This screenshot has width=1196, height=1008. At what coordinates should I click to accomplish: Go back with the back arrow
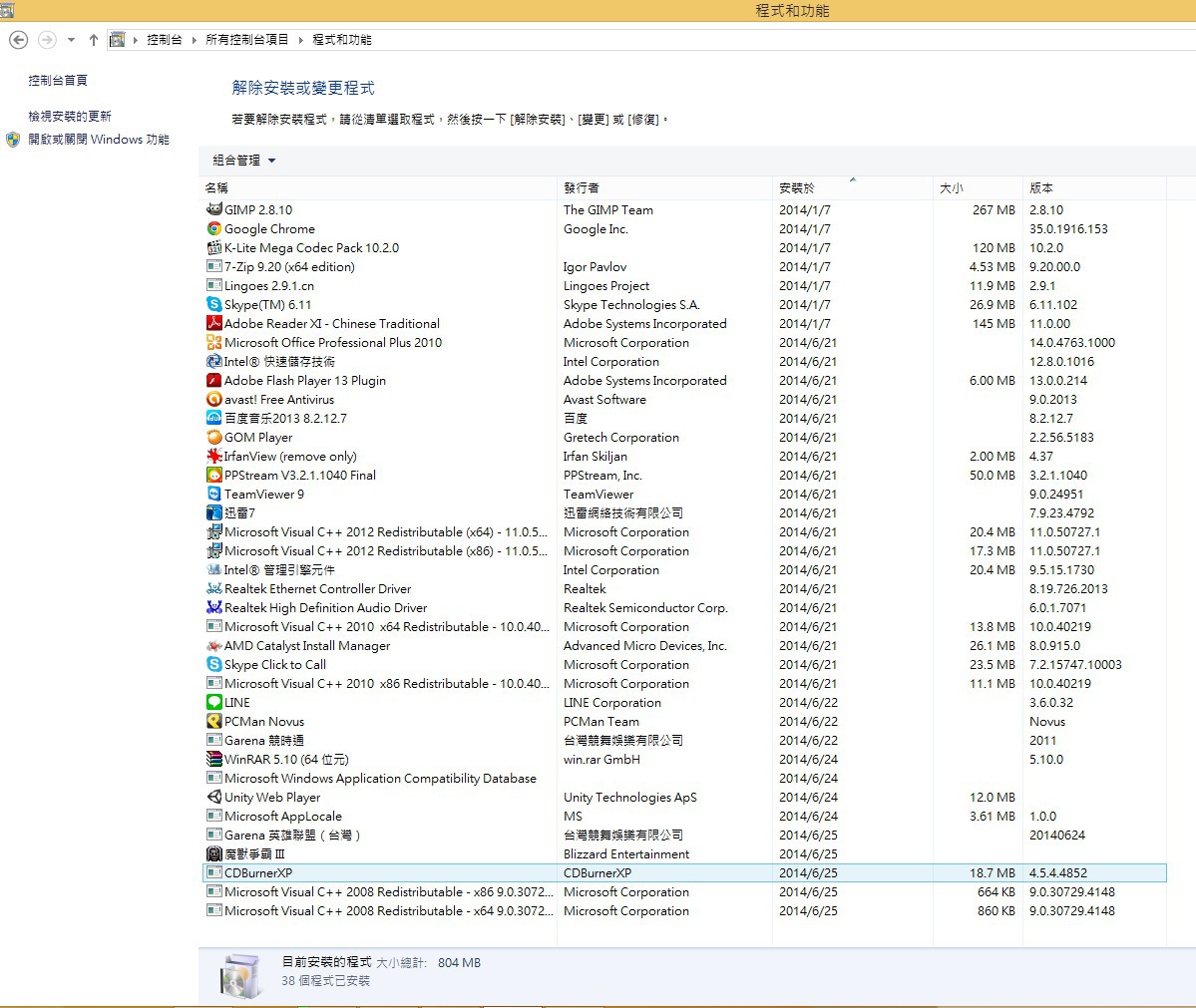click(18, 40)
